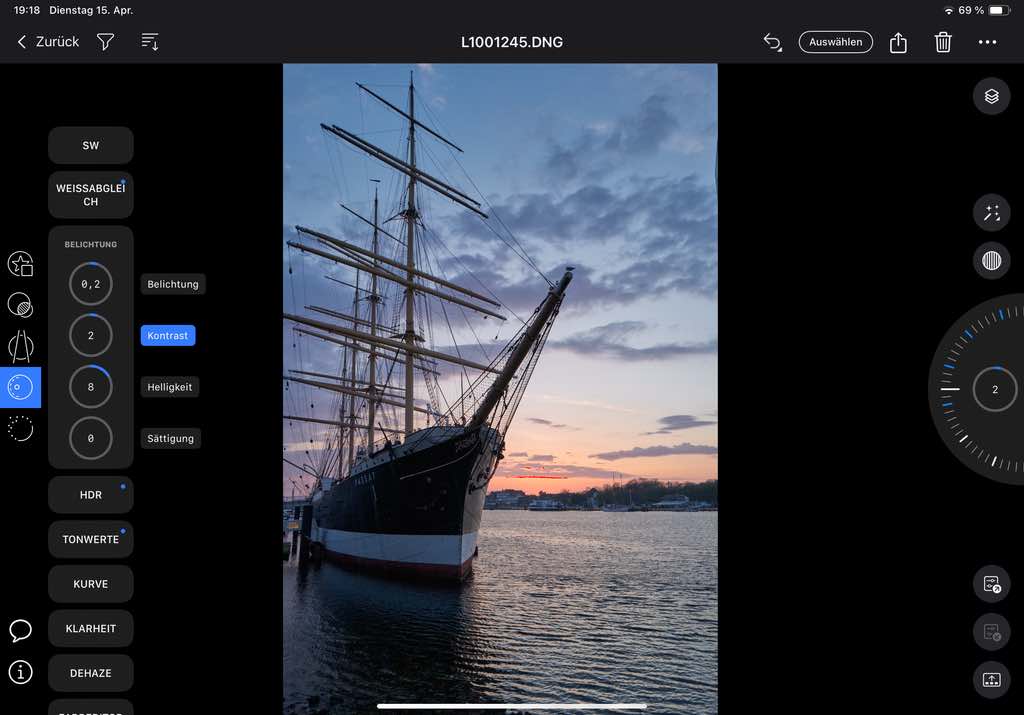Open the three-dot more options menu
The image size is (1024, 715).
pyautogui.click(x=987, y=42)
